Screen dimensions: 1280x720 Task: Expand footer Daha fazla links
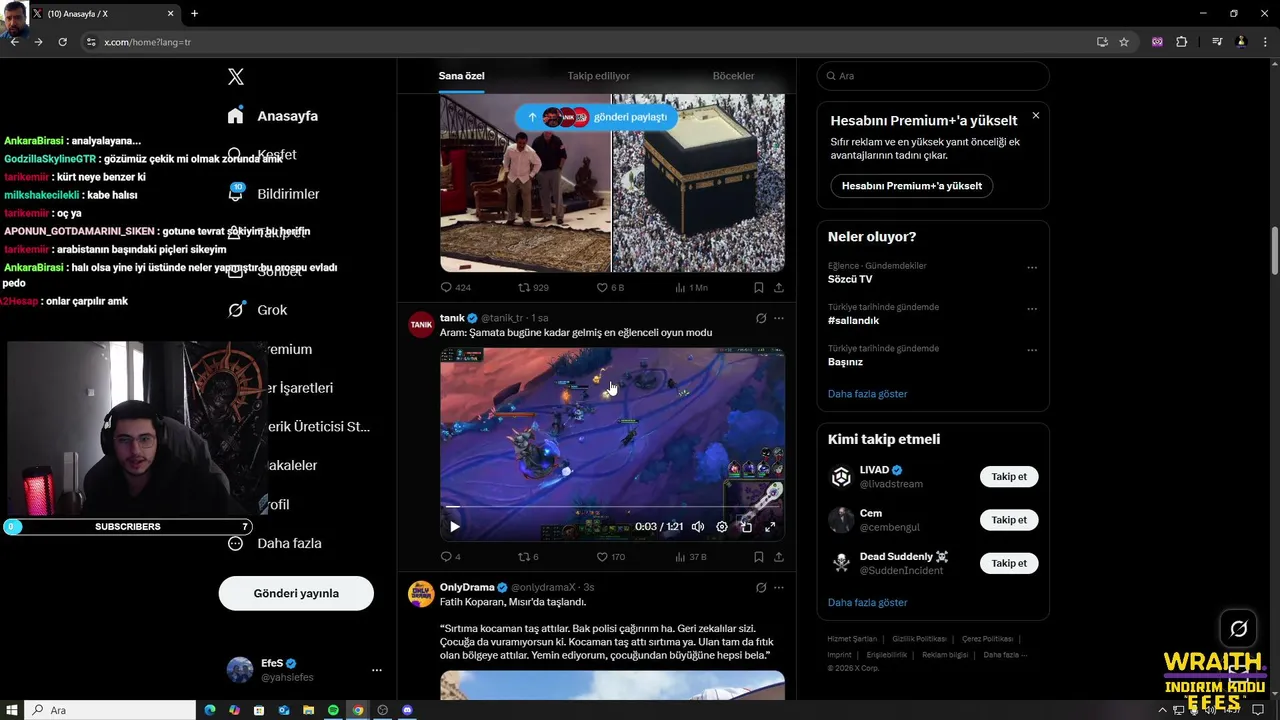[1005, 655]
